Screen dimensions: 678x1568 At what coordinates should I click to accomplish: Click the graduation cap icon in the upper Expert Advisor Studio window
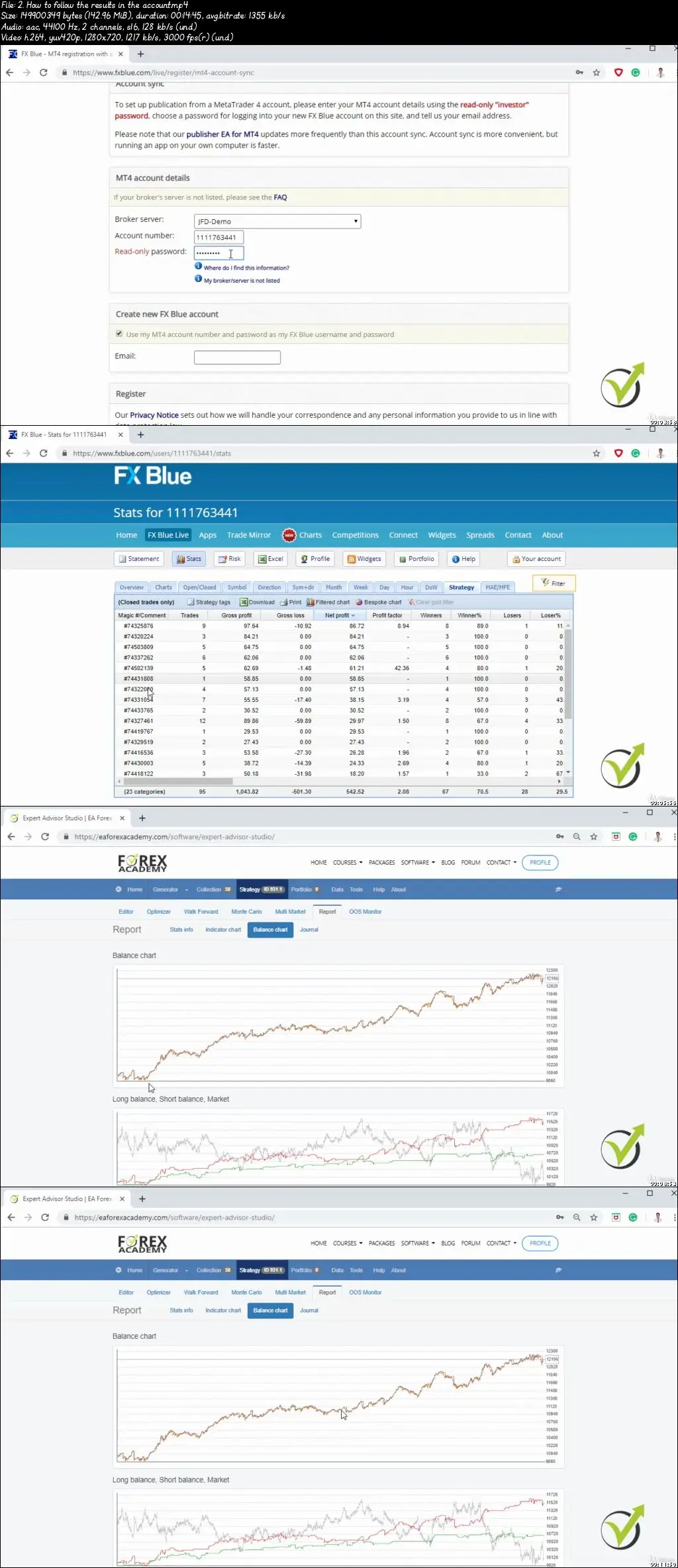[558, 889]
